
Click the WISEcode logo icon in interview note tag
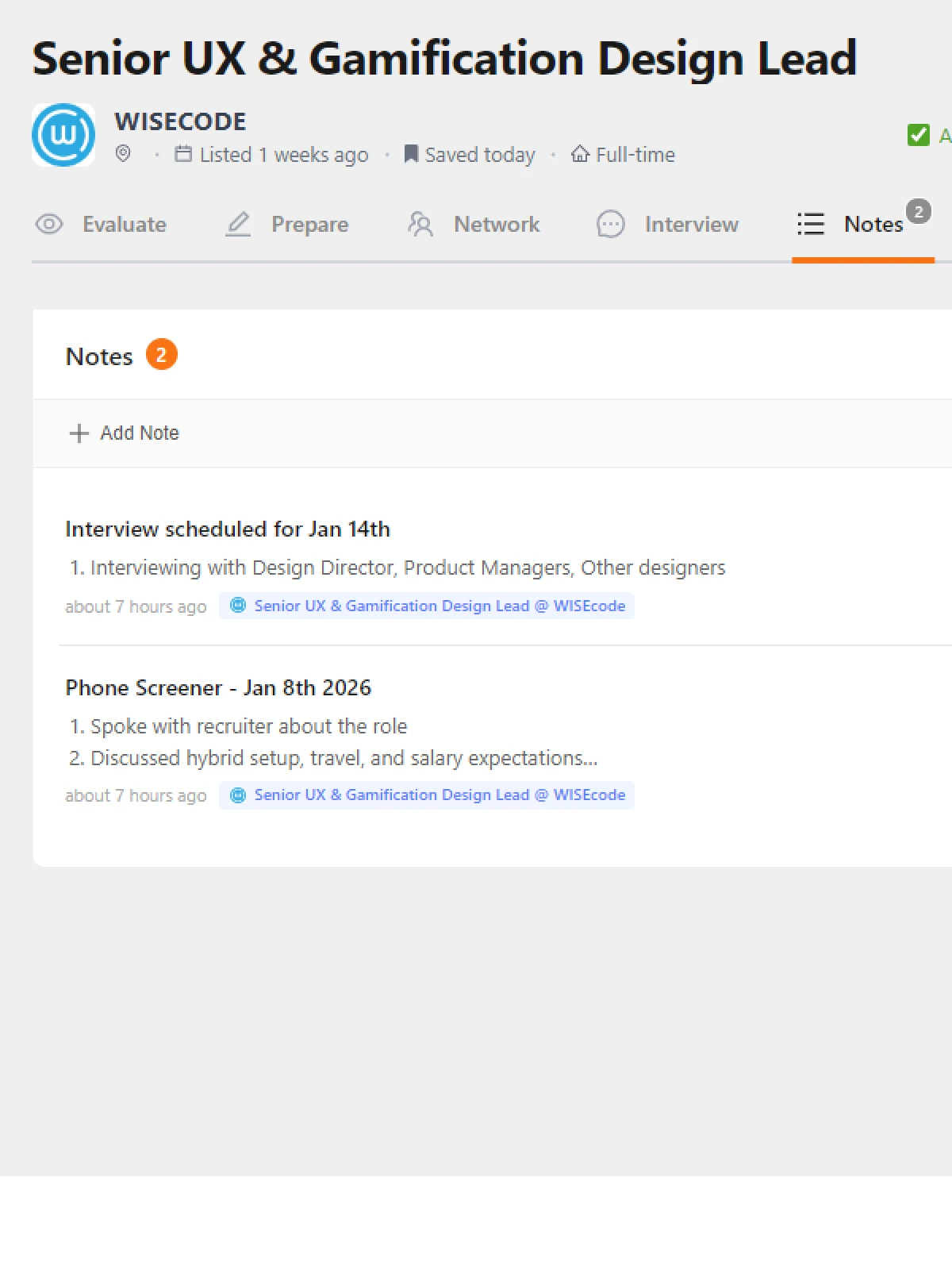(x=238, y=606)
